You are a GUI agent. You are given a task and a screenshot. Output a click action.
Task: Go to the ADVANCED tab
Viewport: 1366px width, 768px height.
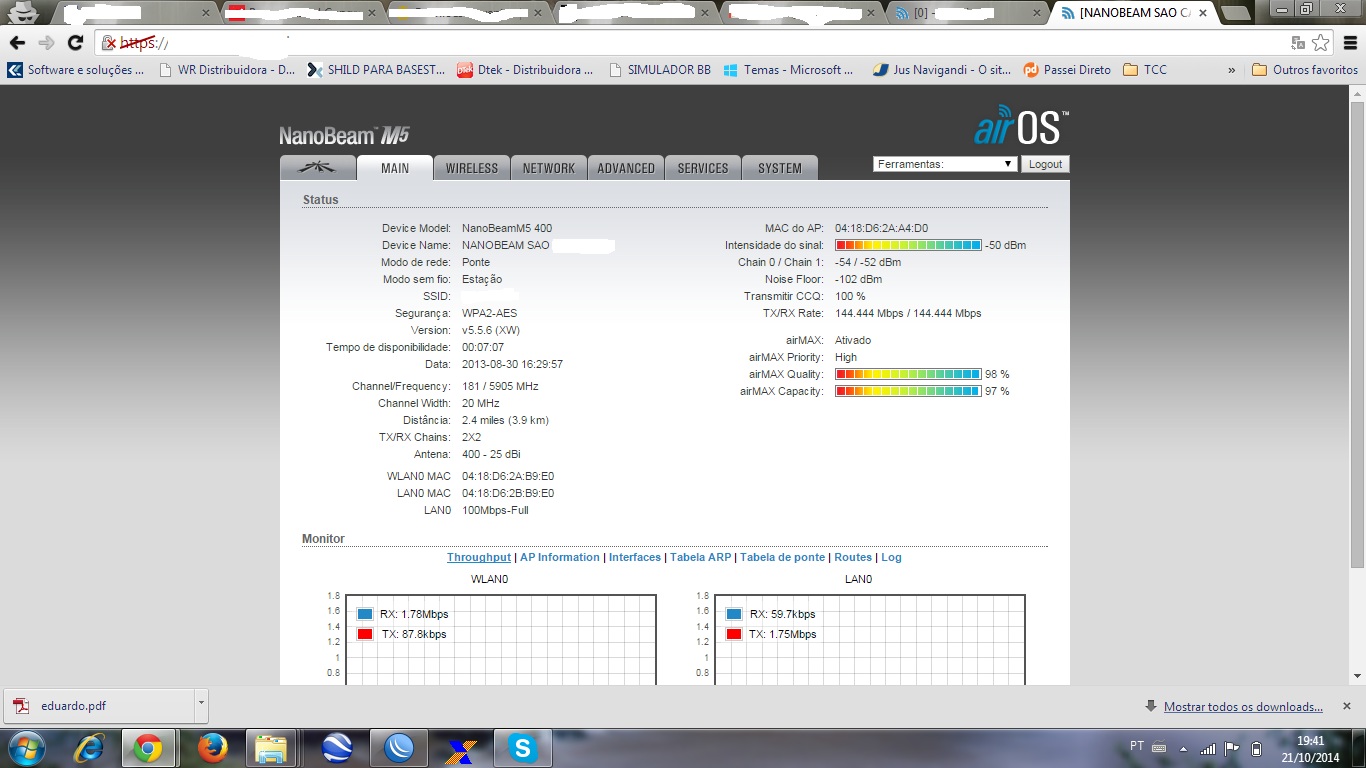click(x=626, y=168)
